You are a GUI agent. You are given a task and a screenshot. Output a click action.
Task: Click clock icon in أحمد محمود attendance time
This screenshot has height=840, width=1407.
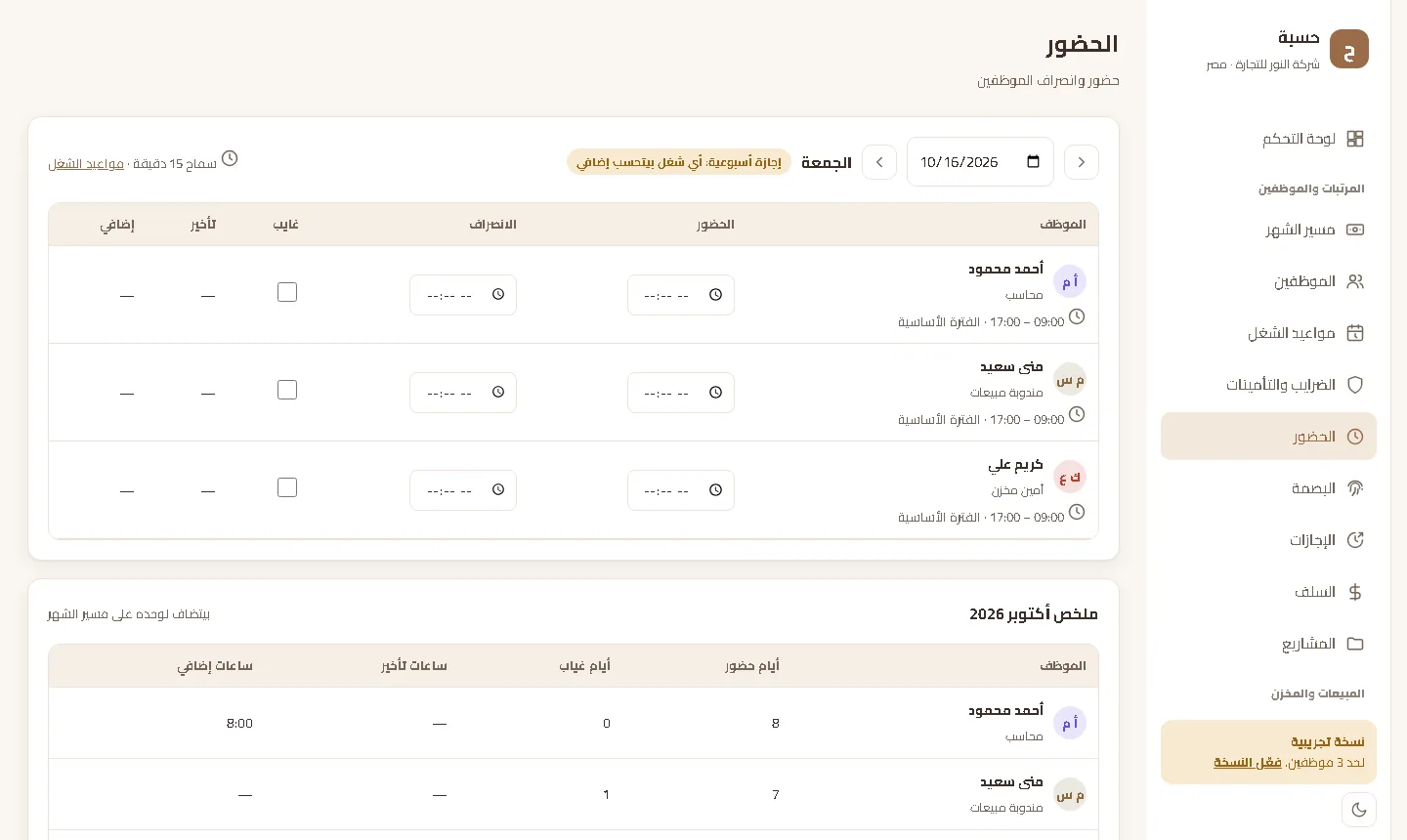tap(715, 295)
